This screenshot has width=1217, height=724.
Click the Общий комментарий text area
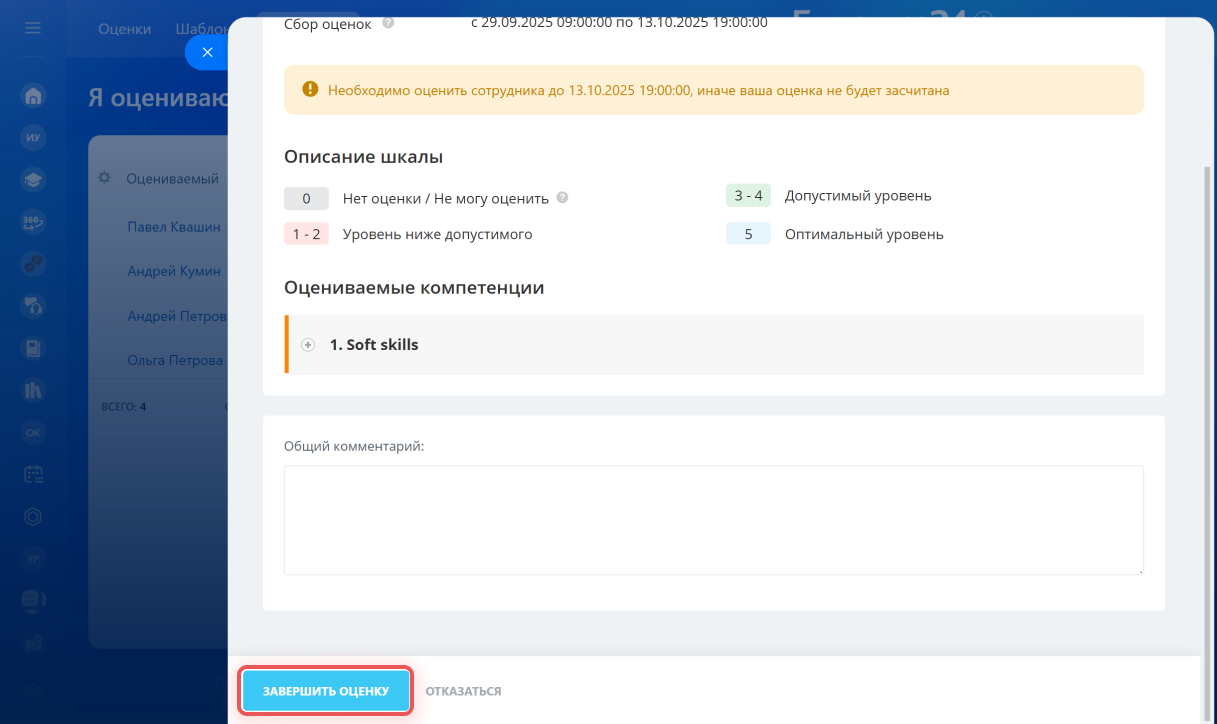[x=713, y=519]
